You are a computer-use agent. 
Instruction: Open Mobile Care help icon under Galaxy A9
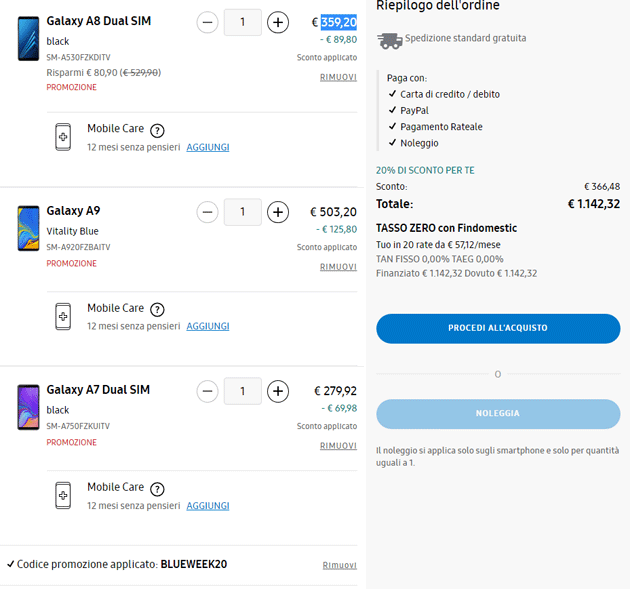pyautogui.click(x=157, y=309)
